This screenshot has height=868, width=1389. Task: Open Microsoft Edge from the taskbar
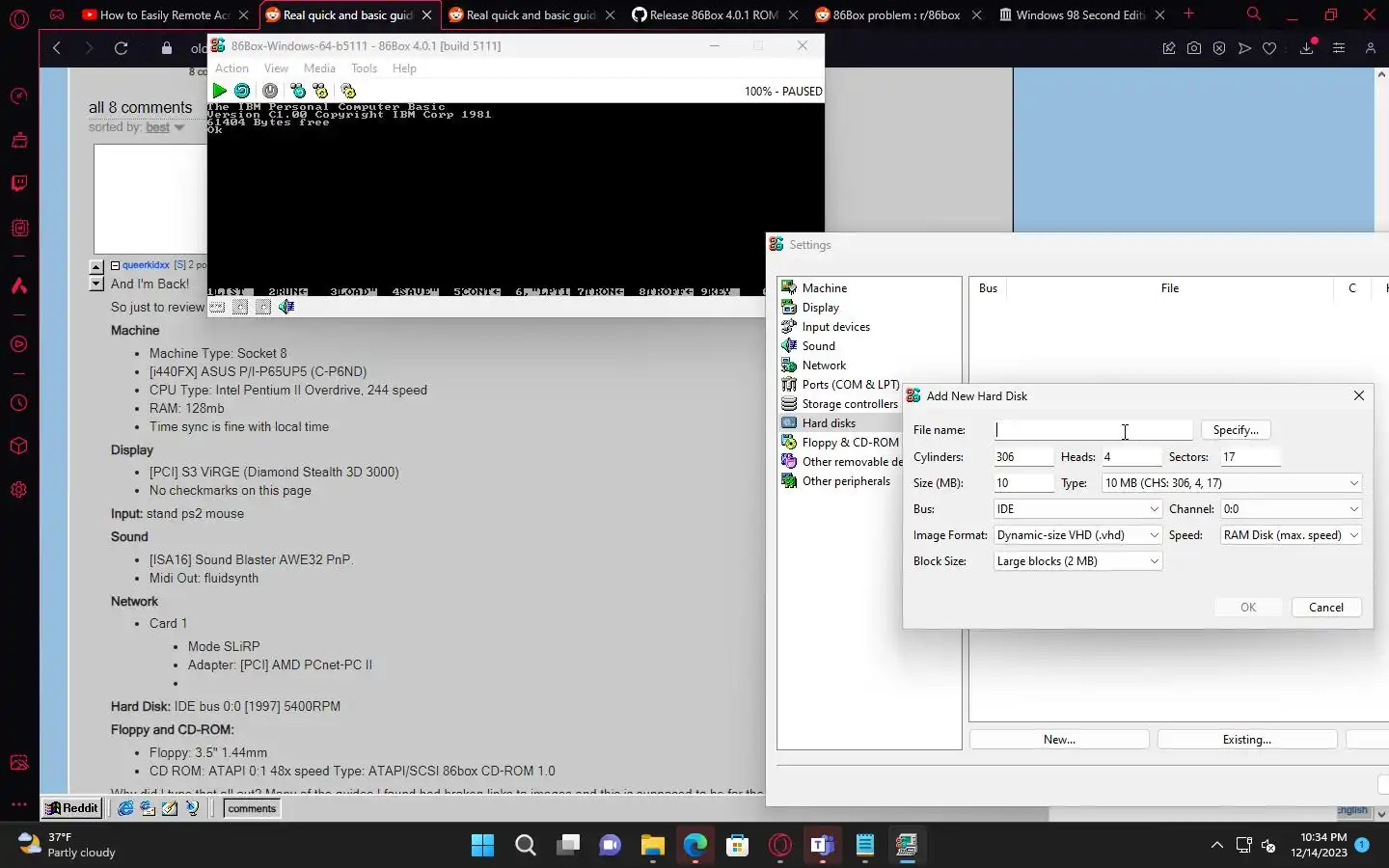pos(694,846)
